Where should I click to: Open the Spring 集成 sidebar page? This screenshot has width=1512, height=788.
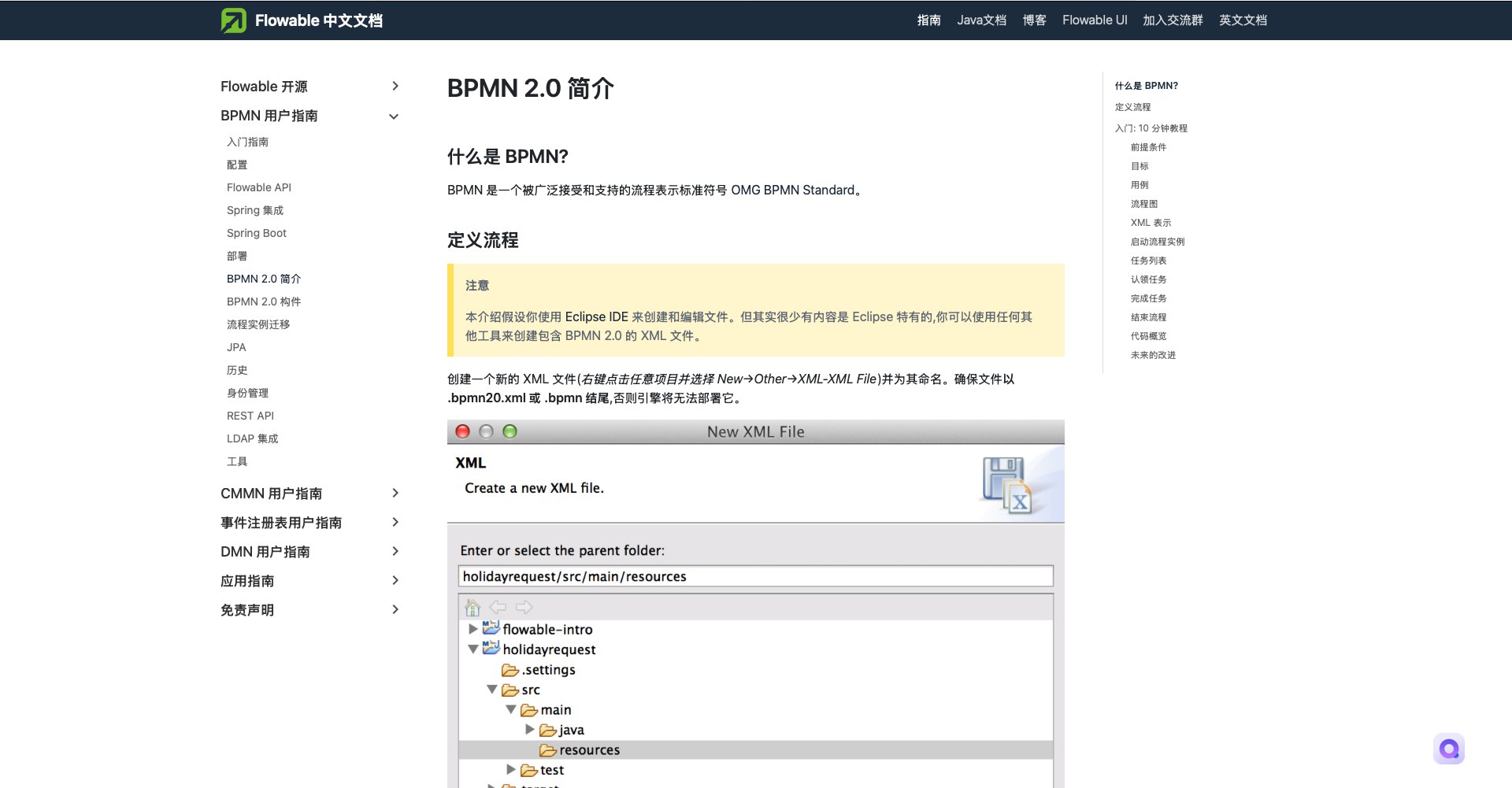pyautogui.click(x=255, y=210)
